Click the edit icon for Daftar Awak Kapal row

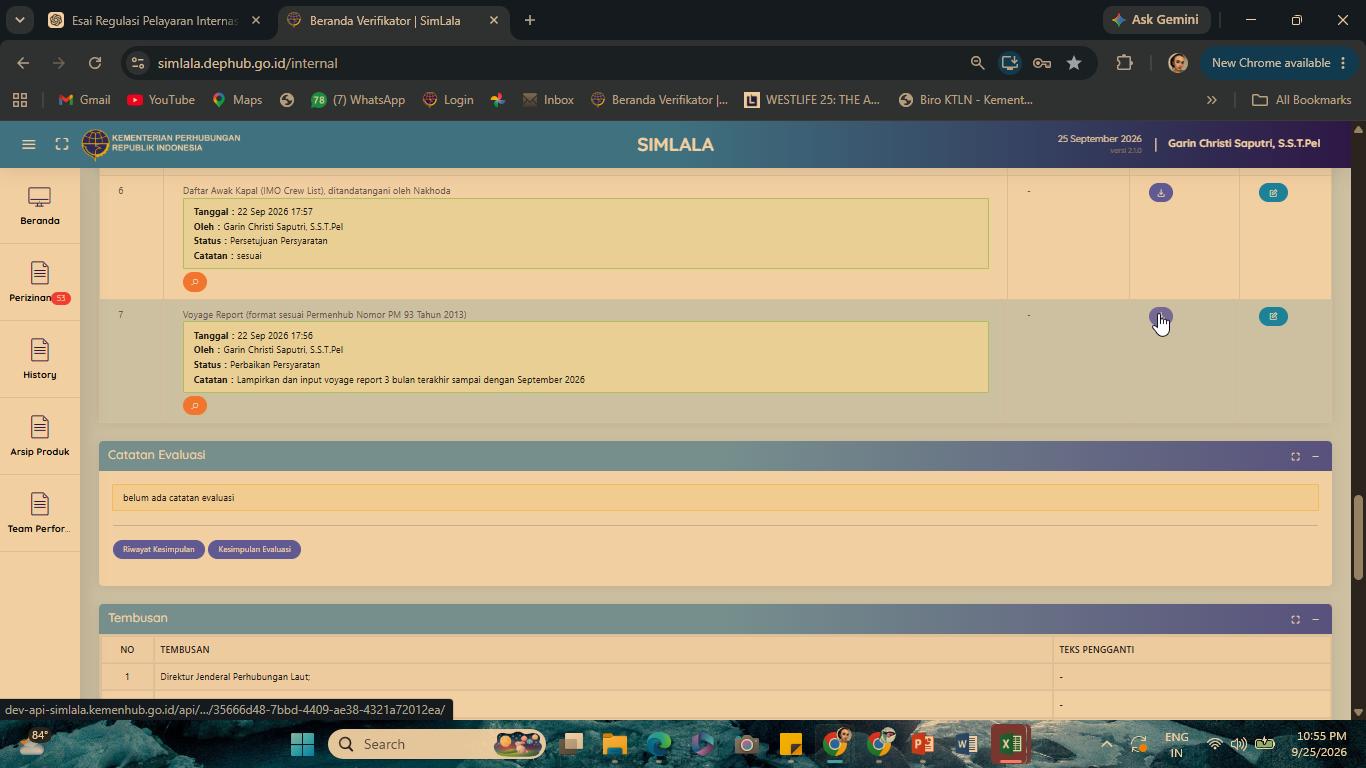pyautogui.click(x=1273, y=192)
